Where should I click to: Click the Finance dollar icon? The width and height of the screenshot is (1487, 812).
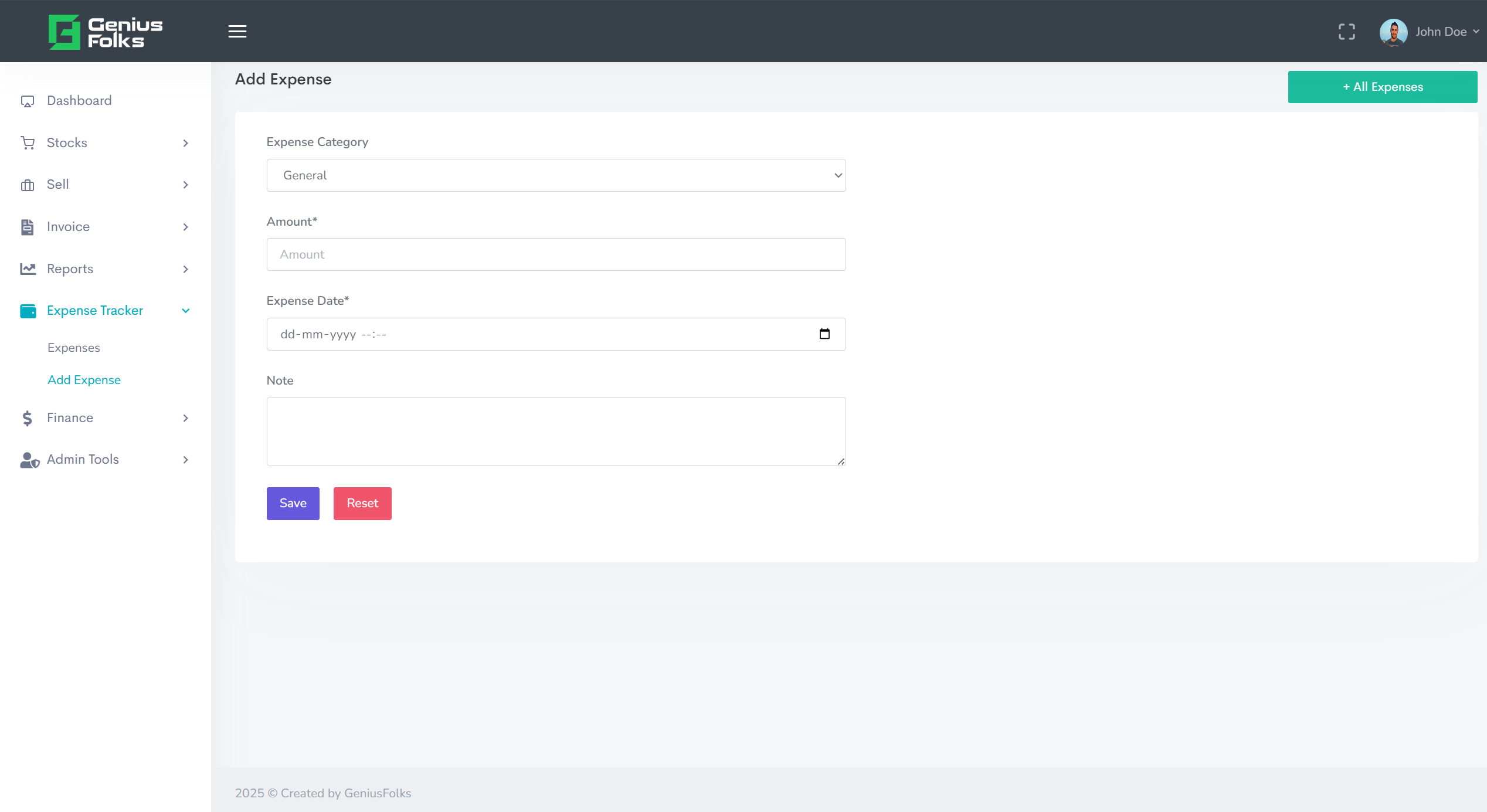click(28, 418)
